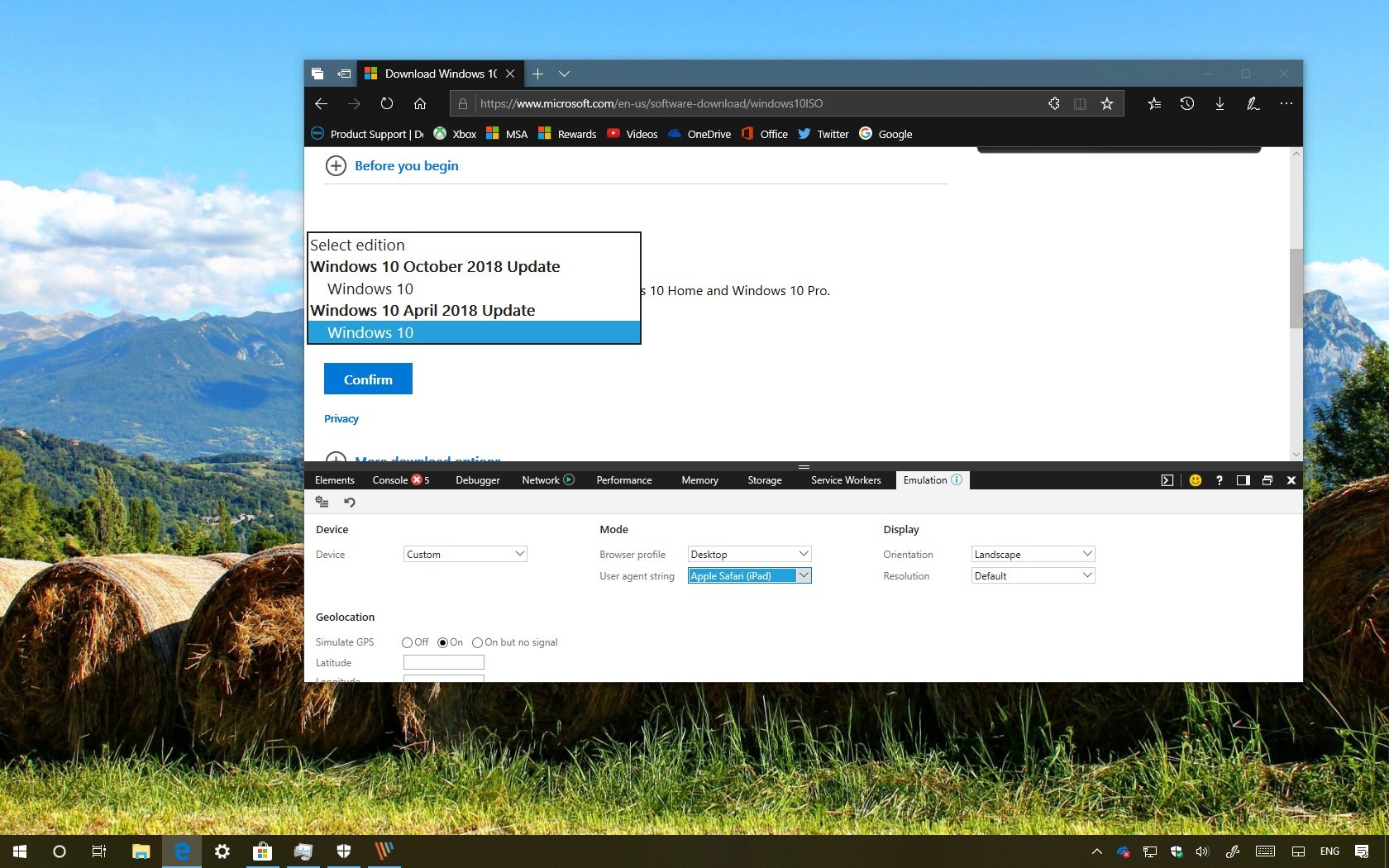Click the Confirm button
1389x868 pixels.
point(368,379)
